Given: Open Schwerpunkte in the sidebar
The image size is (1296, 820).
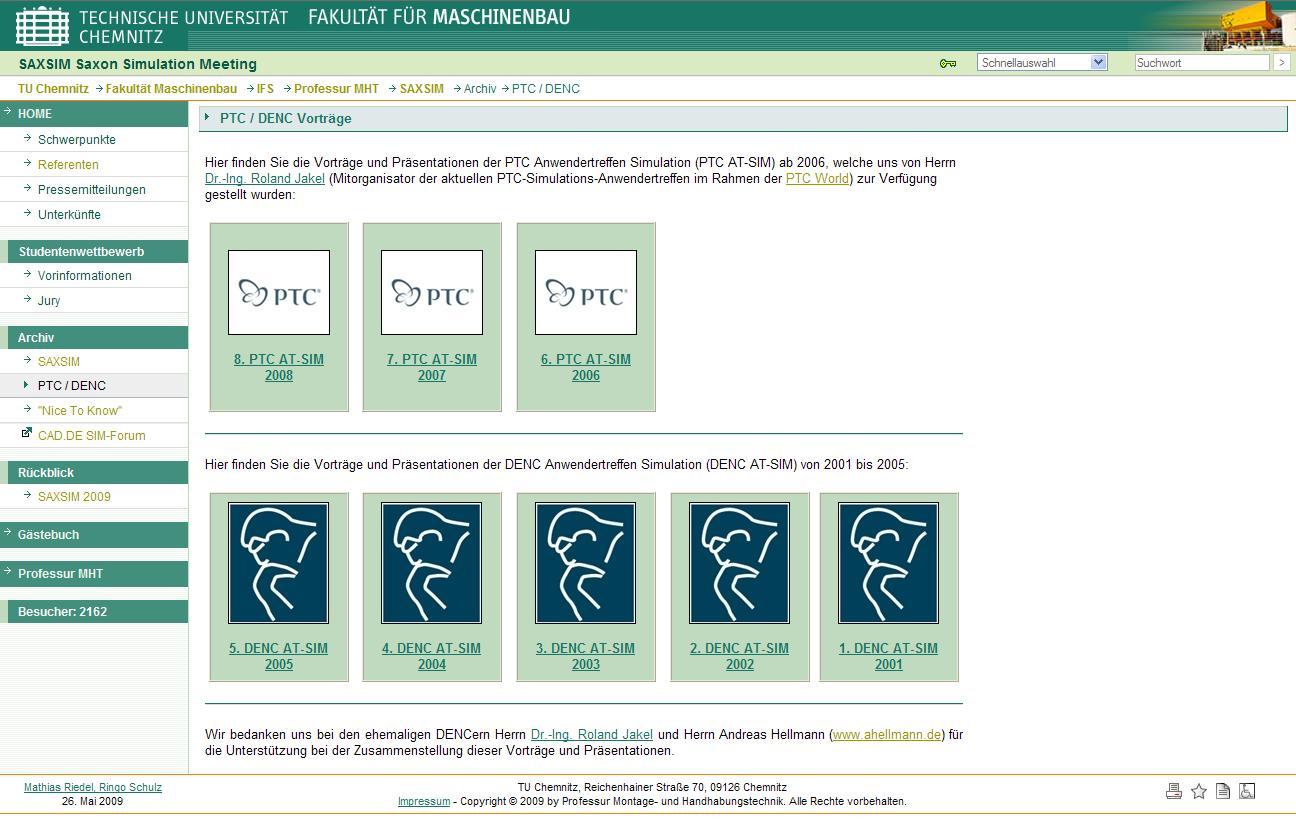Looking at the screenshot, I should 77,140.
